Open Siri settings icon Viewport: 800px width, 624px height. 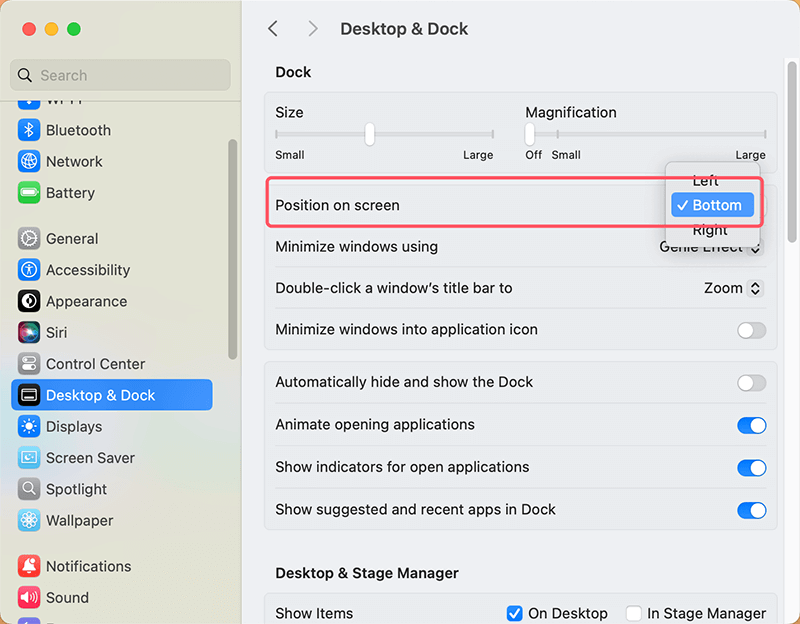pos(29,332)
